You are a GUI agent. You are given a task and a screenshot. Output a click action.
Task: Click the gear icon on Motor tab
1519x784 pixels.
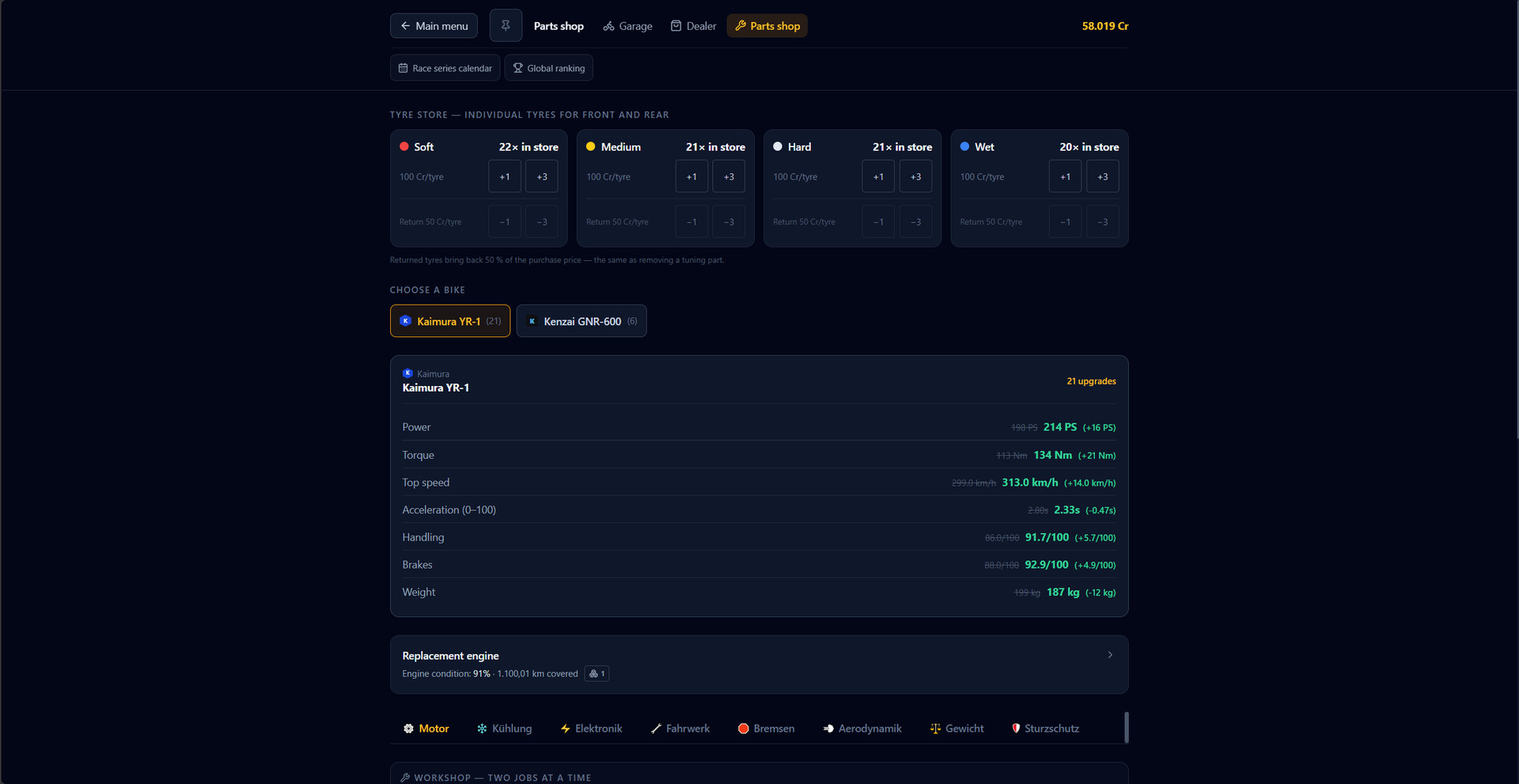[x=408, y=729]
